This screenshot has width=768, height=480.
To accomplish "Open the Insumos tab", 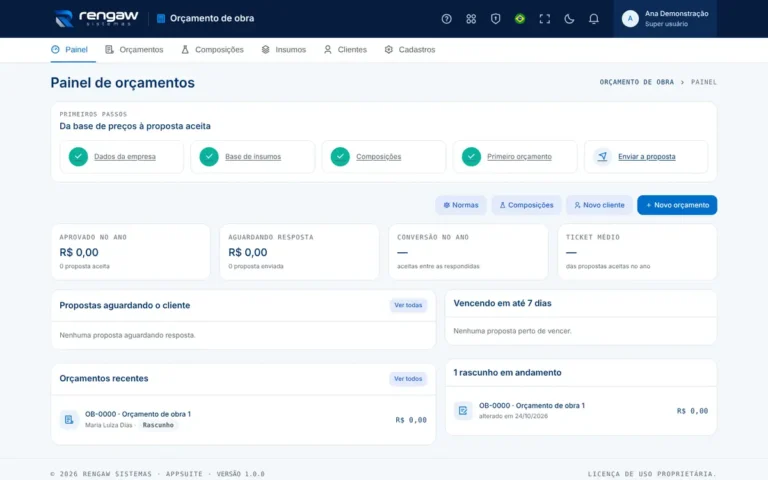I will (284, 49).
